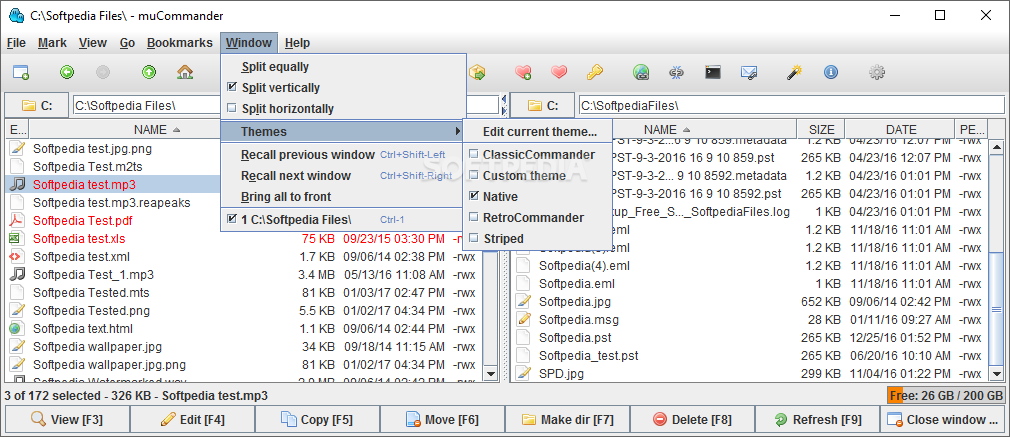Click the web icon of Softpedia text.html
1010x437 pixels.
click(17, 329)
